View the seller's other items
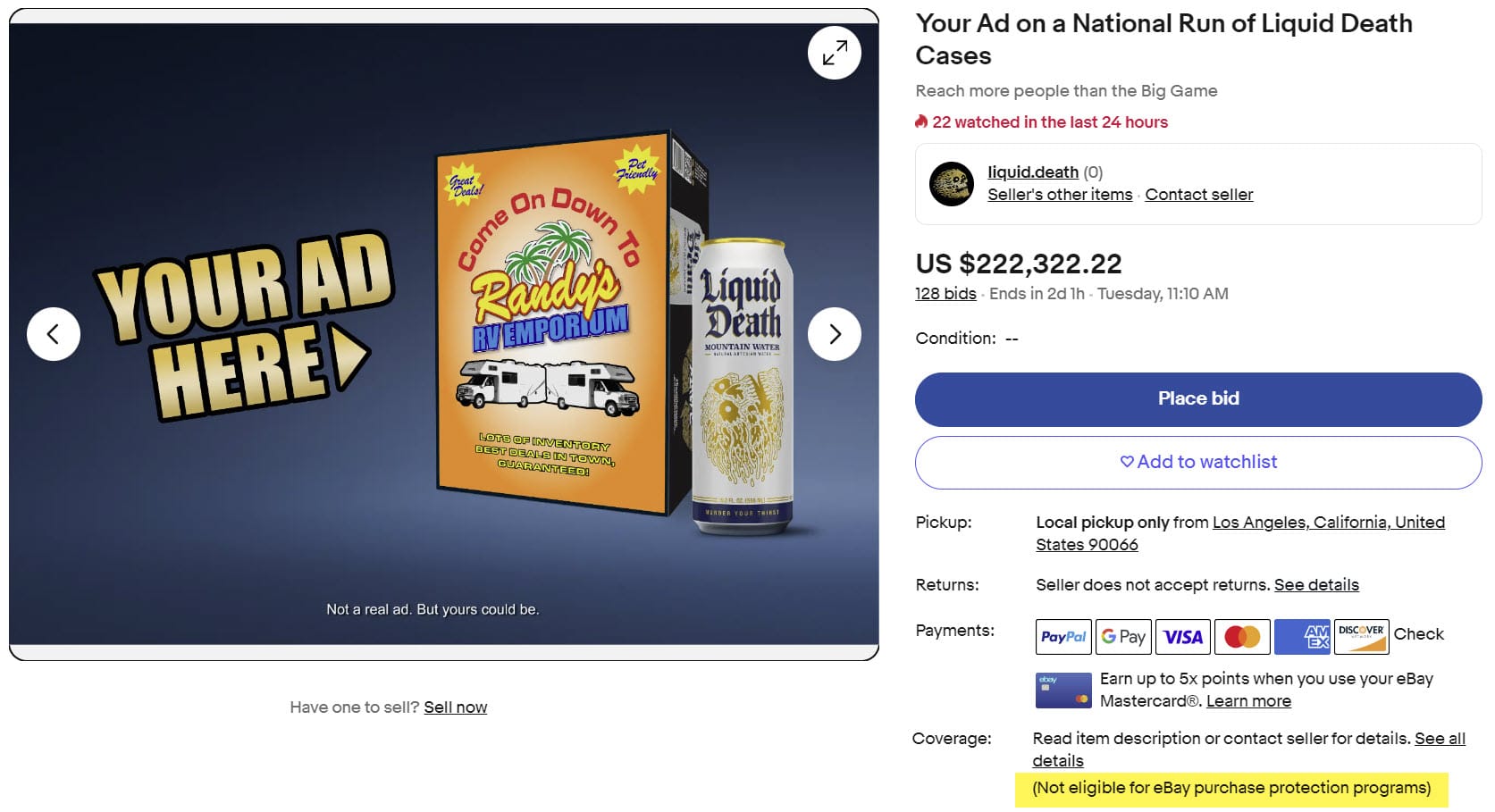 (x=1059, y=195)
